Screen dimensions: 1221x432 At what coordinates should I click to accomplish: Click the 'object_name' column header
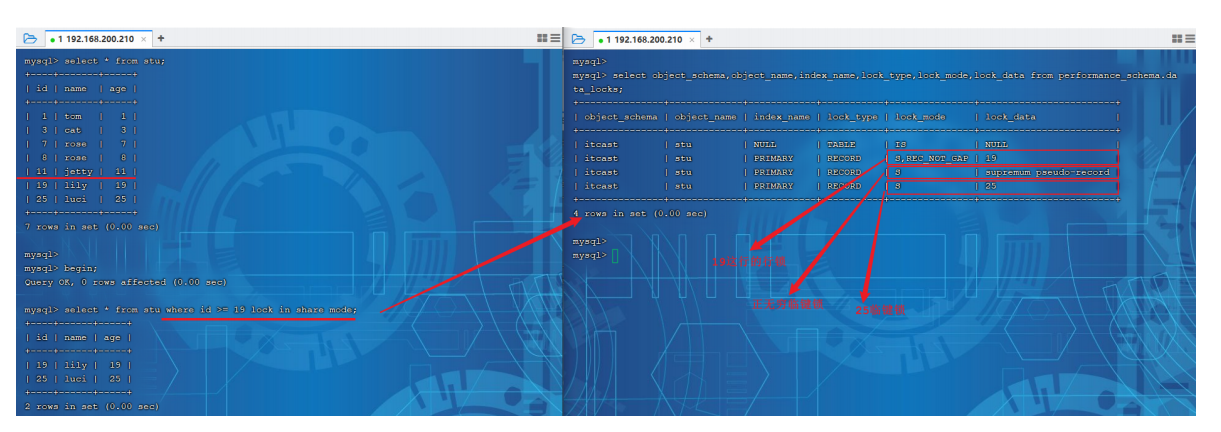(704, 117)
